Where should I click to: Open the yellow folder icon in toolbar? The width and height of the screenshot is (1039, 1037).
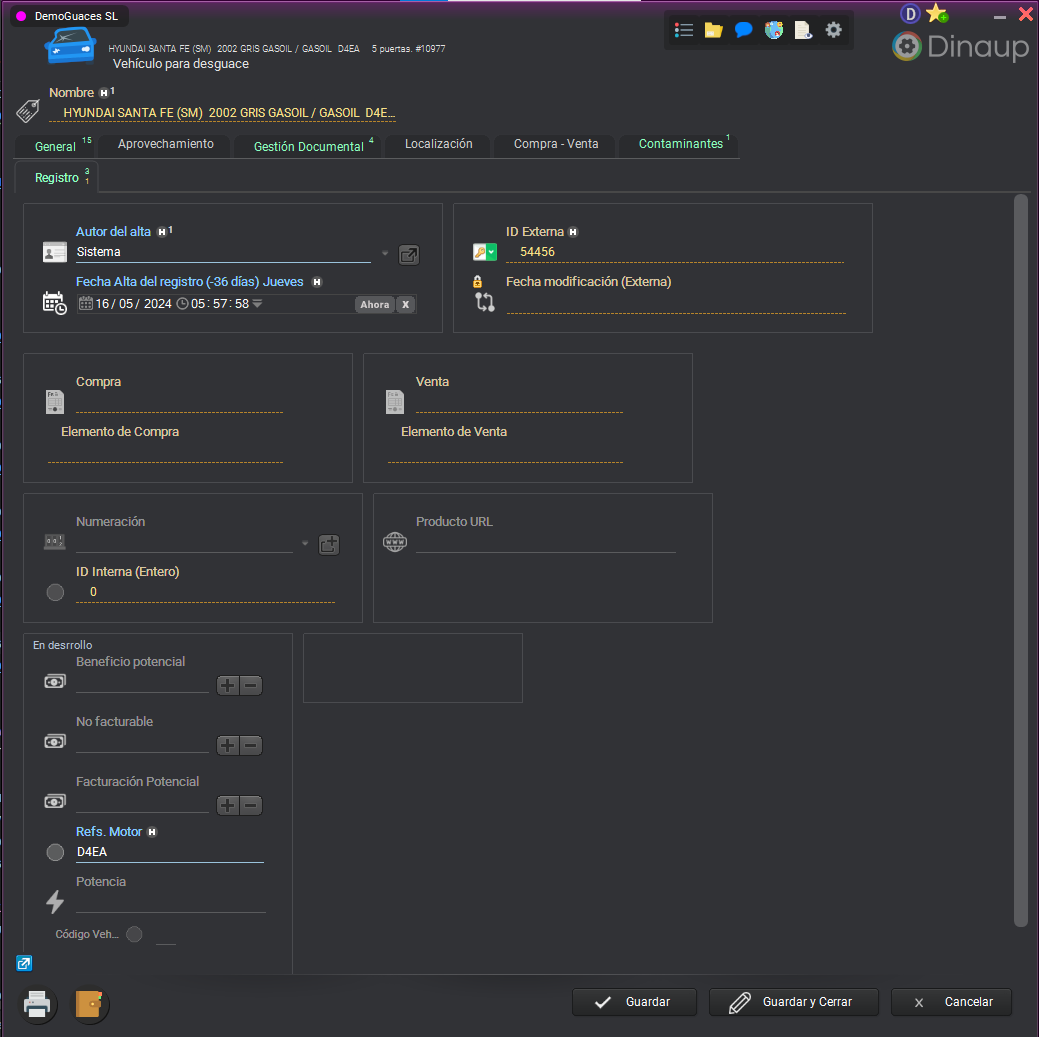tap(713, 30)
